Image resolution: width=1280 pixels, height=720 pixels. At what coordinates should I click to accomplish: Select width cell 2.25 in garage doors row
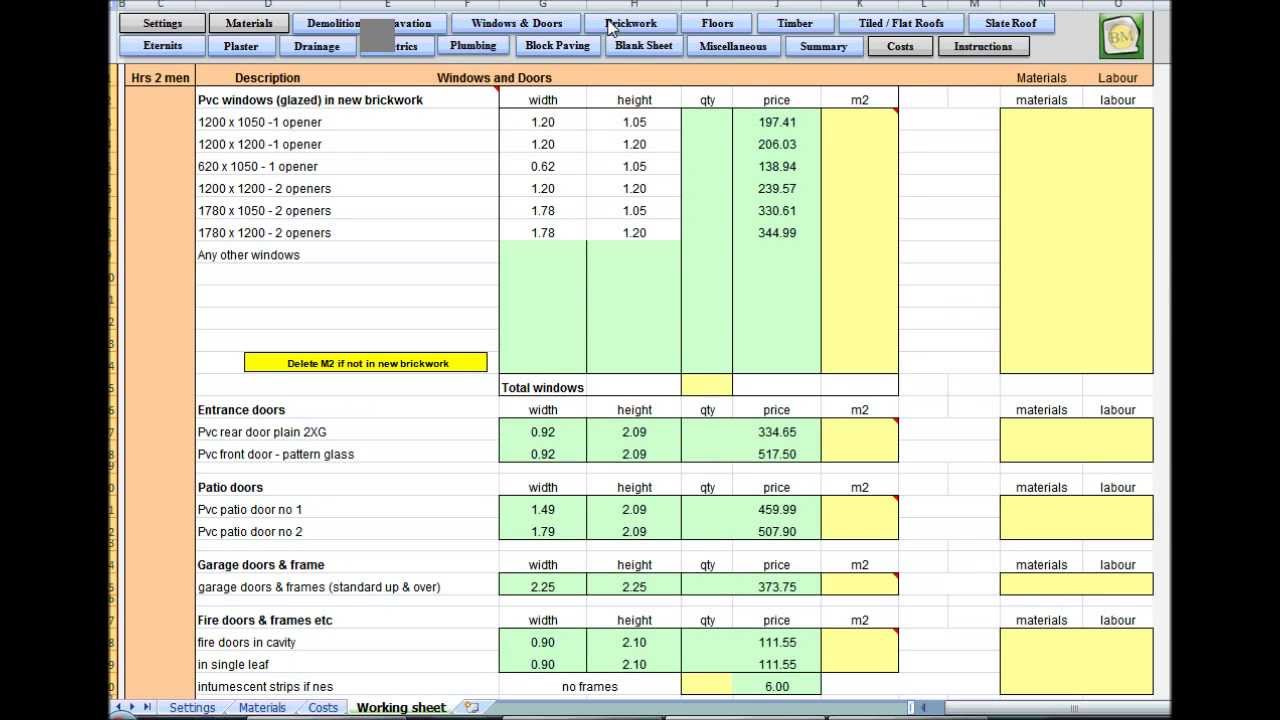pos(543,587)
